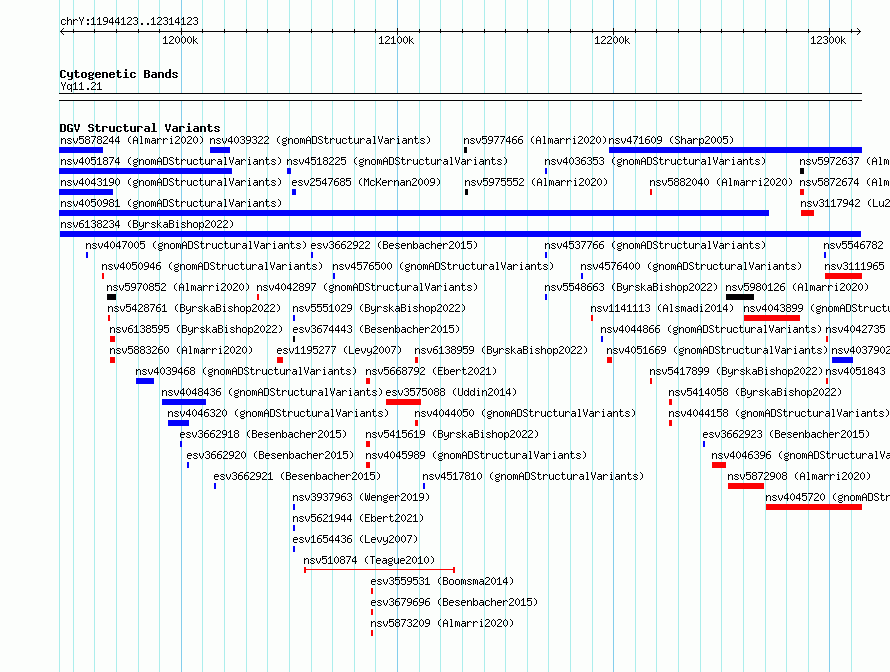The height and width of the screenshot is (672, 890).
Task: Open the nsv4051874 (gnomADStructuralVariants) label
Action: coord(171,161)
